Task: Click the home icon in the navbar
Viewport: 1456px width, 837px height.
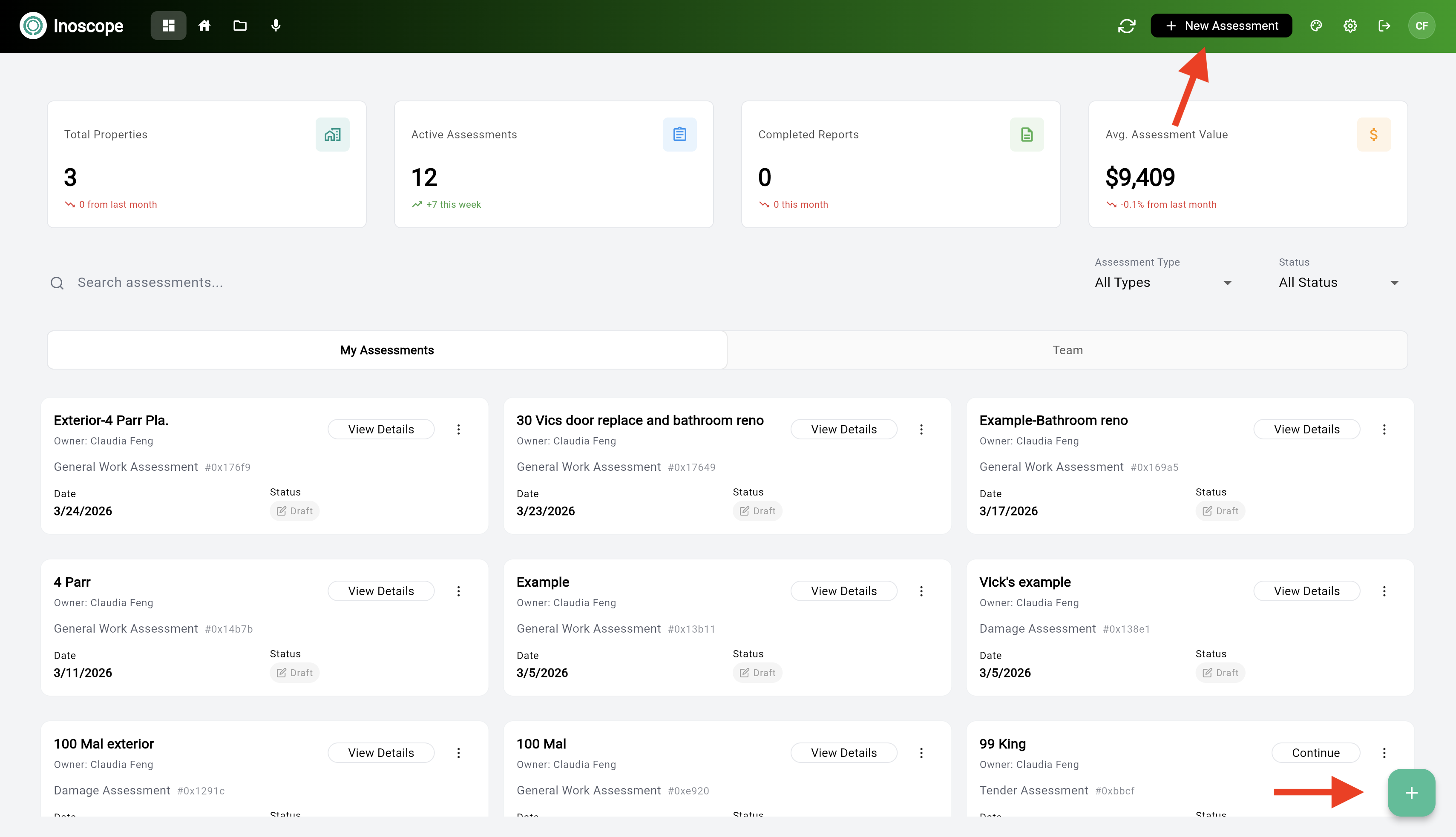Action: (204, 25)
